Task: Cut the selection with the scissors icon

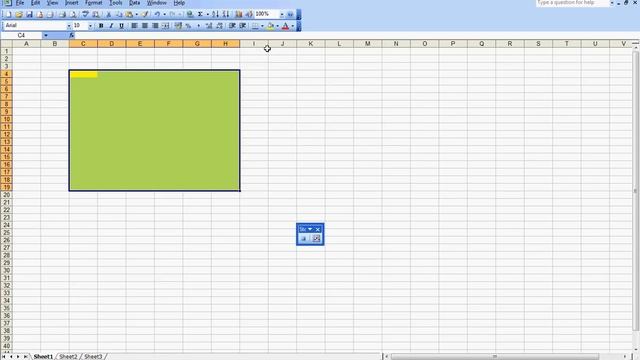Action: [109, 14]
